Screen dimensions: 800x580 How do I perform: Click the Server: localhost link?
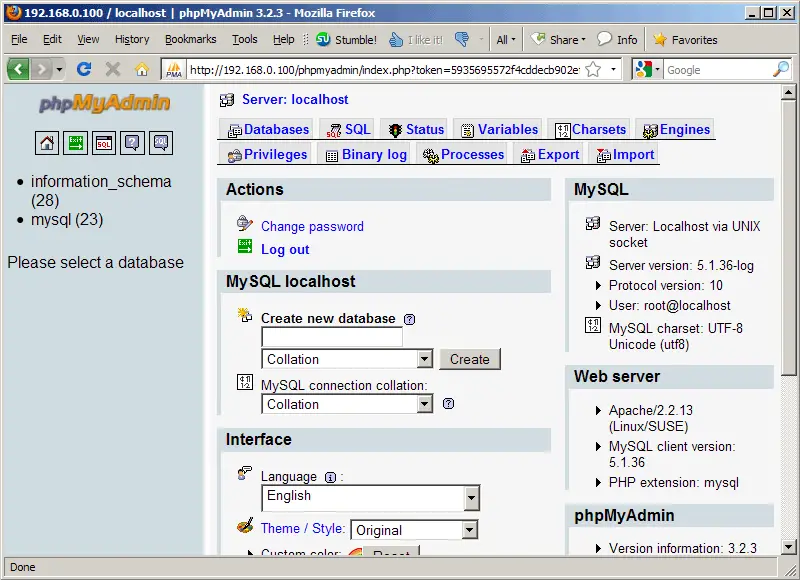point(295,99)
